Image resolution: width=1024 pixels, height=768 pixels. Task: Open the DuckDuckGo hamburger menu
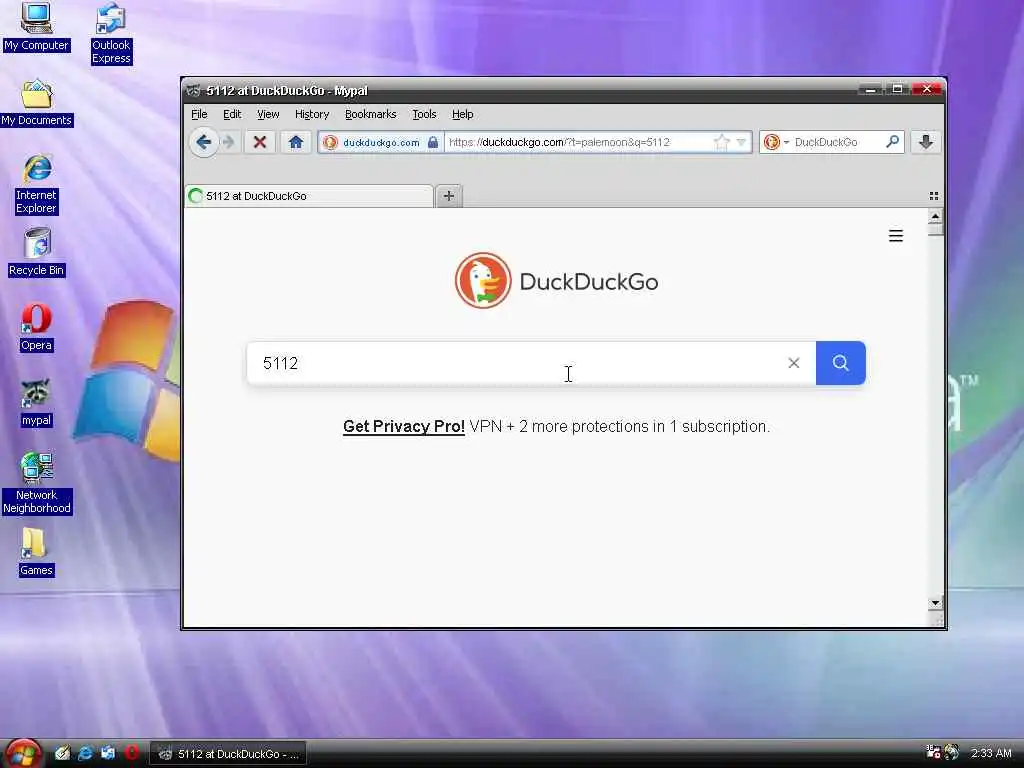pyautogui.click(x=896, y=236)
